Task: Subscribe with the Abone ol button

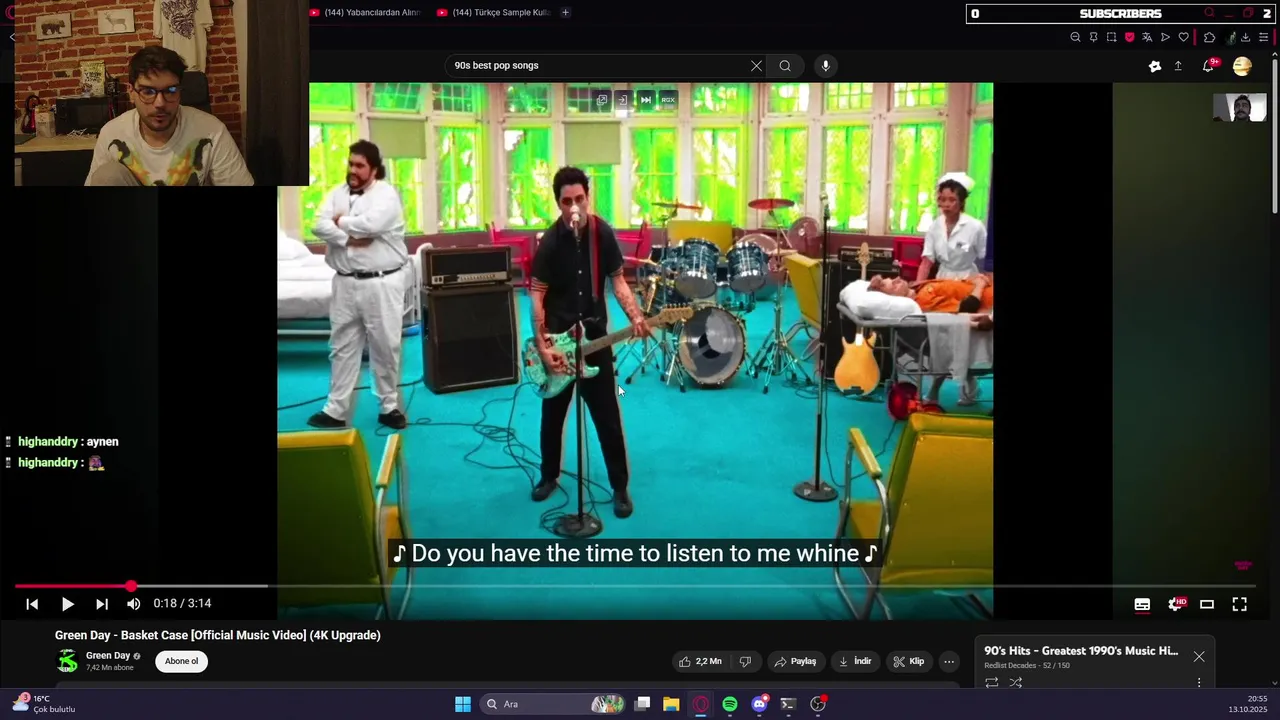Action: click(x=181, y=661)
